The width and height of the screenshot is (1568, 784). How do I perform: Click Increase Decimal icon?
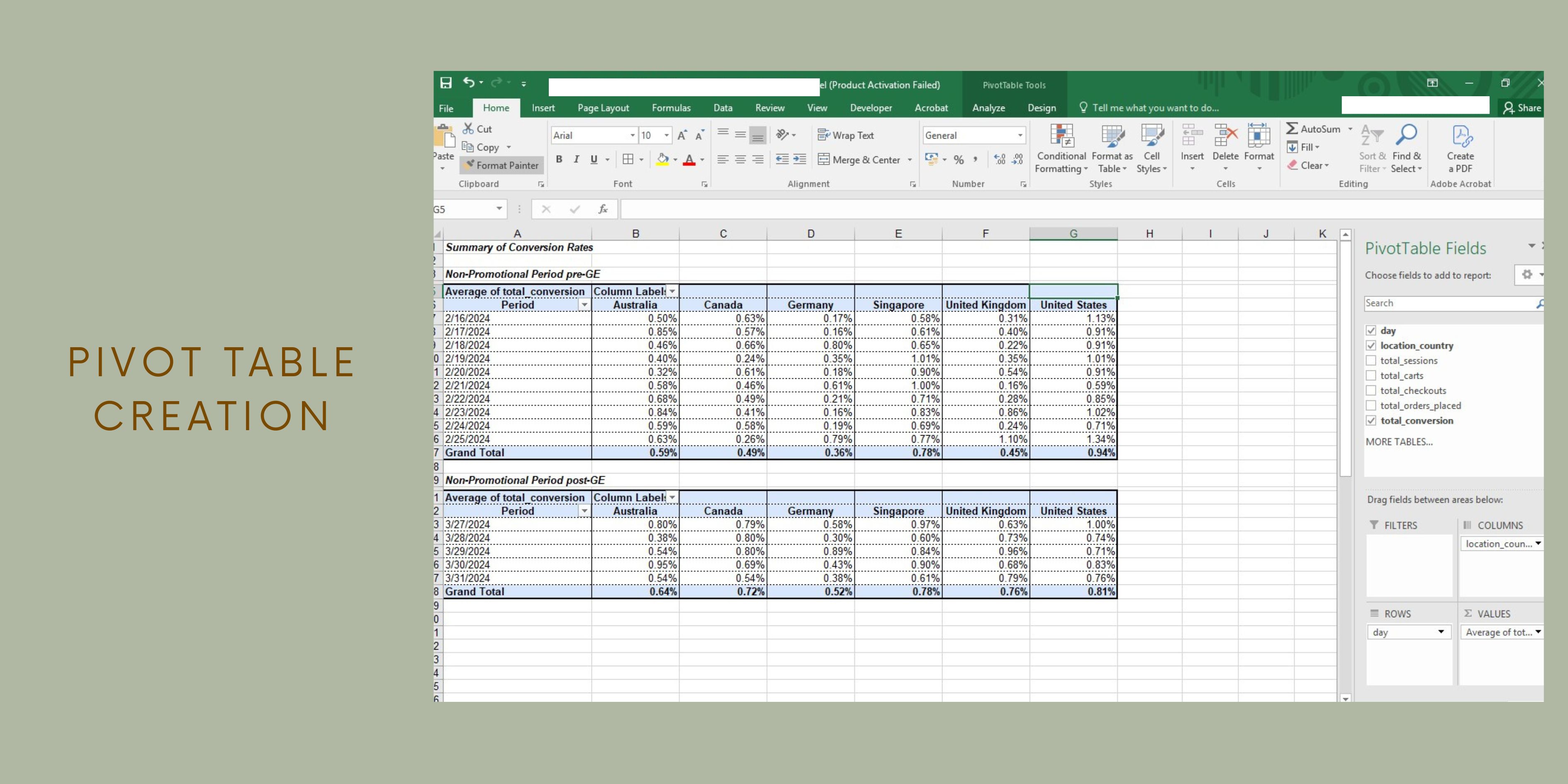click(999, 159)
